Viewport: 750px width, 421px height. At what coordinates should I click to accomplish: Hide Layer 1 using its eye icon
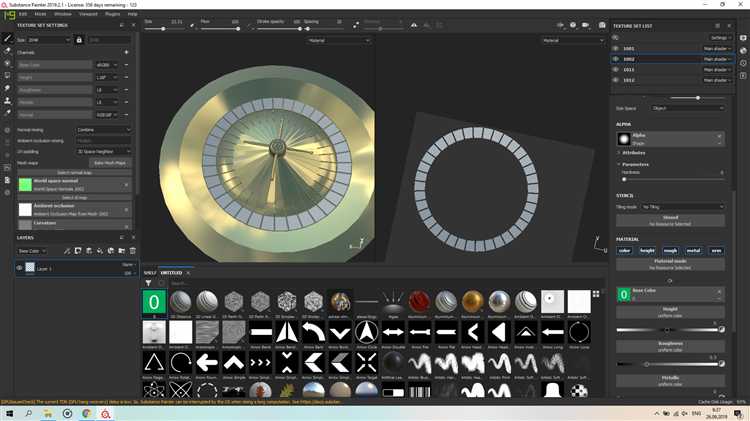[x=19, y=268]
